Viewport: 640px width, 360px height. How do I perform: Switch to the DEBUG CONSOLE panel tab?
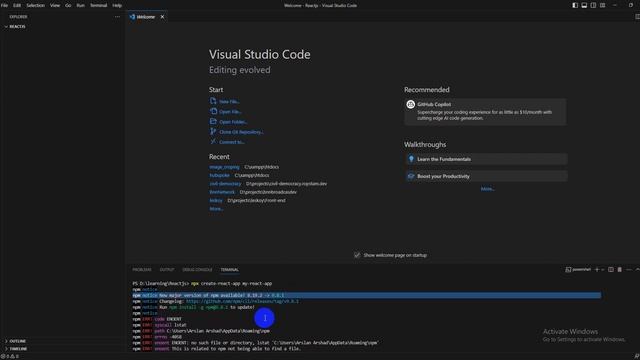pyautogui.click(x=197, y=270)
